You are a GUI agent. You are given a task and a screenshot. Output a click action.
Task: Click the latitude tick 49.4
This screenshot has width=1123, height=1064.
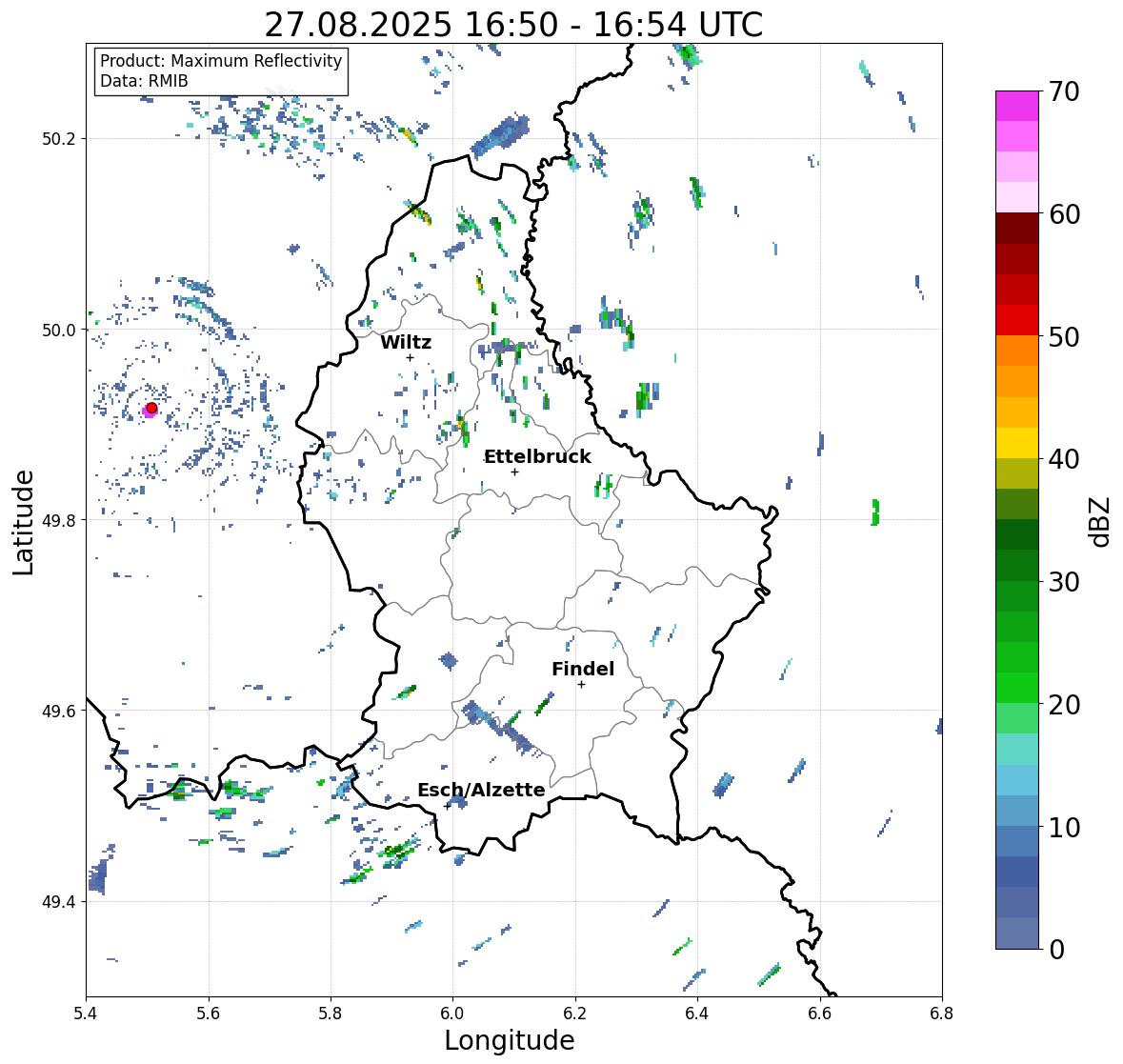[59, 902]
